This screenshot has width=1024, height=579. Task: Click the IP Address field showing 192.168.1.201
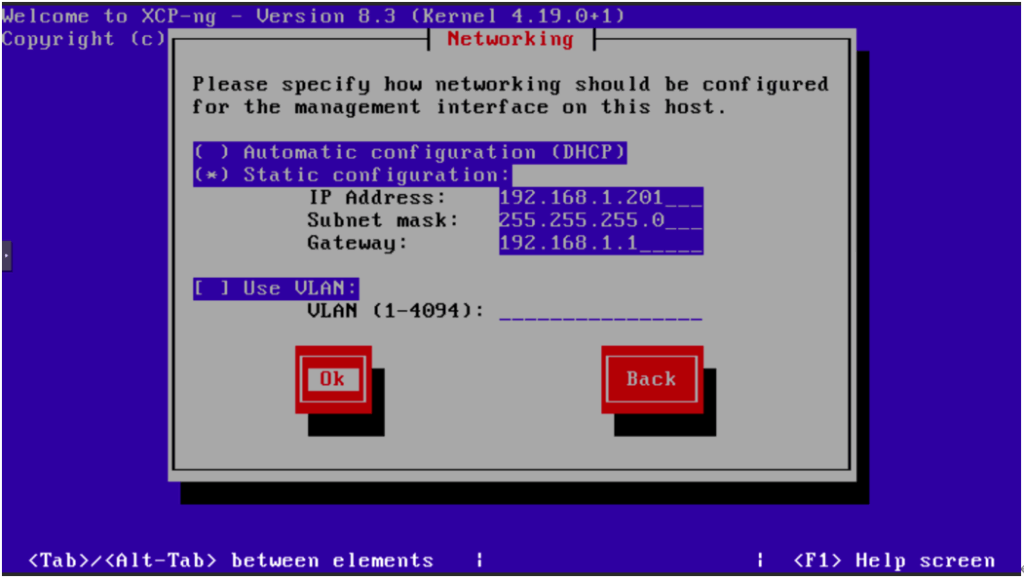[x=600, y=197]
